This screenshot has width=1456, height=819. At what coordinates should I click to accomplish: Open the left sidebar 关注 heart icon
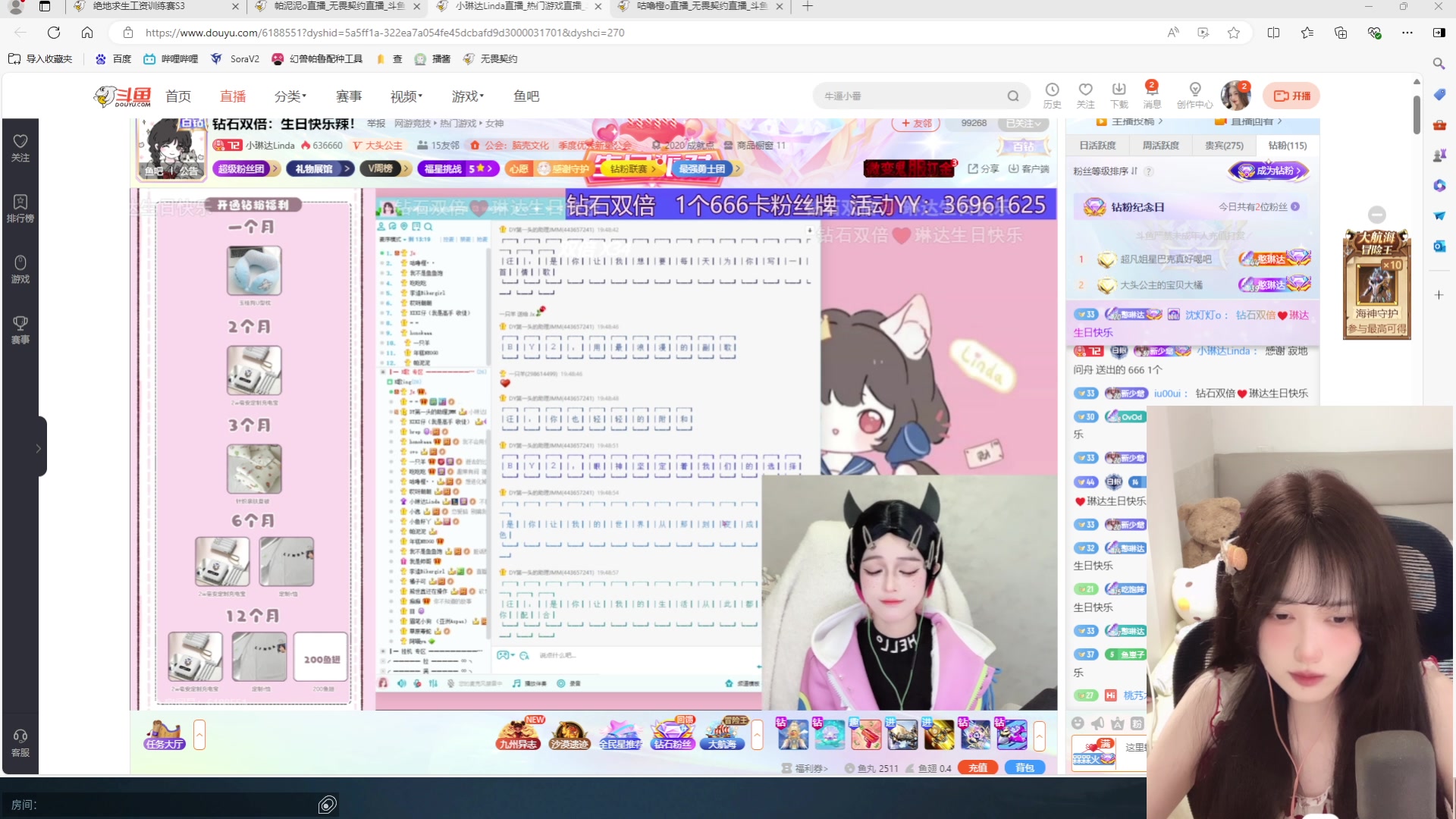click(20, 148)
